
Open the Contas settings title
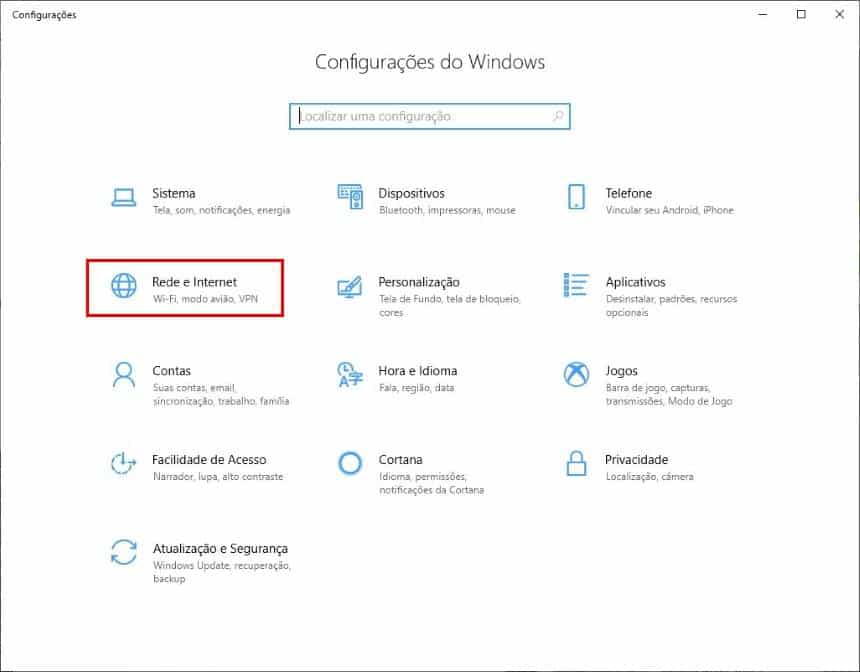click(x=172, y=371)
